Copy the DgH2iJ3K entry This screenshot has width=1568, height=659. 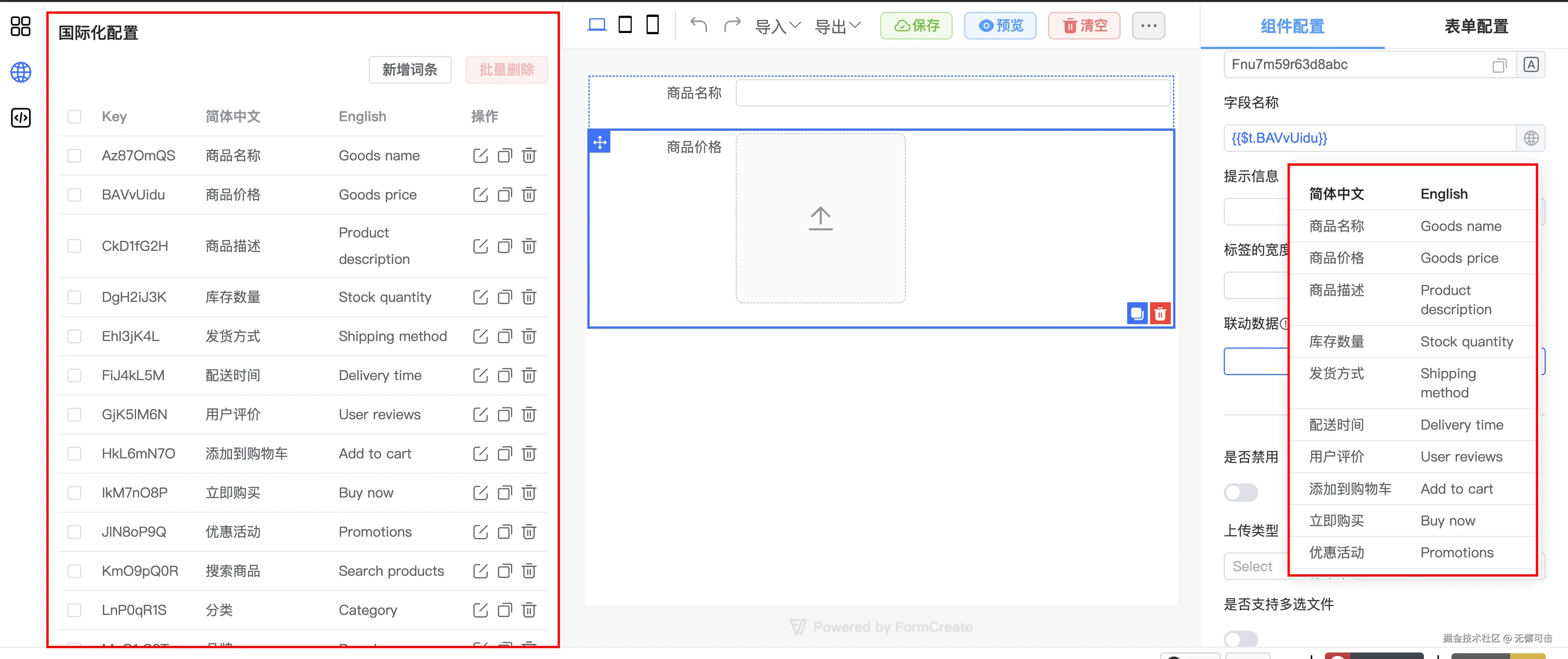(505, 297)
